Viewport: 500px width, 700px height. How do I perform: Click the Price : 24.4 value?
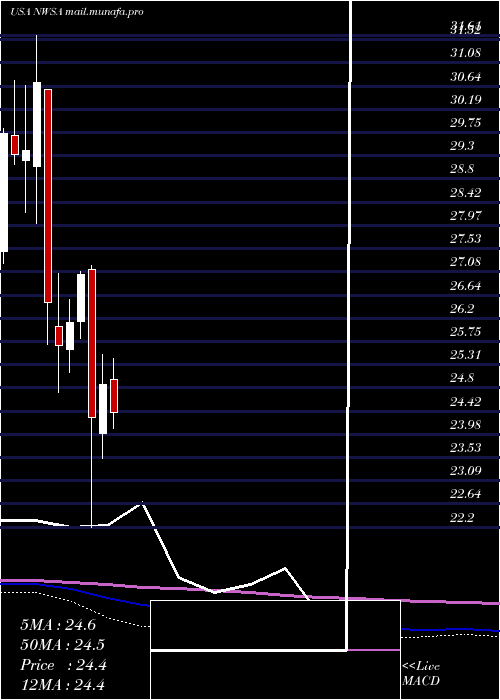(x=63, y=665)
